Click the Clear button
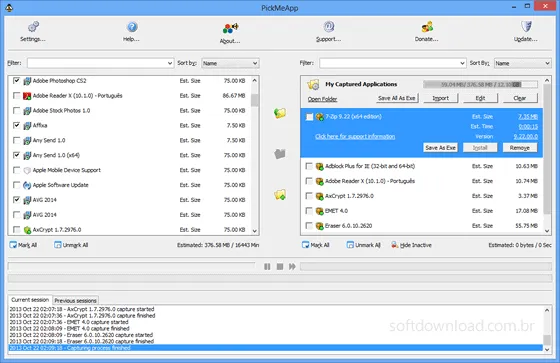The width and height of the screenshot is (560, 363). (x=520, y=98)
